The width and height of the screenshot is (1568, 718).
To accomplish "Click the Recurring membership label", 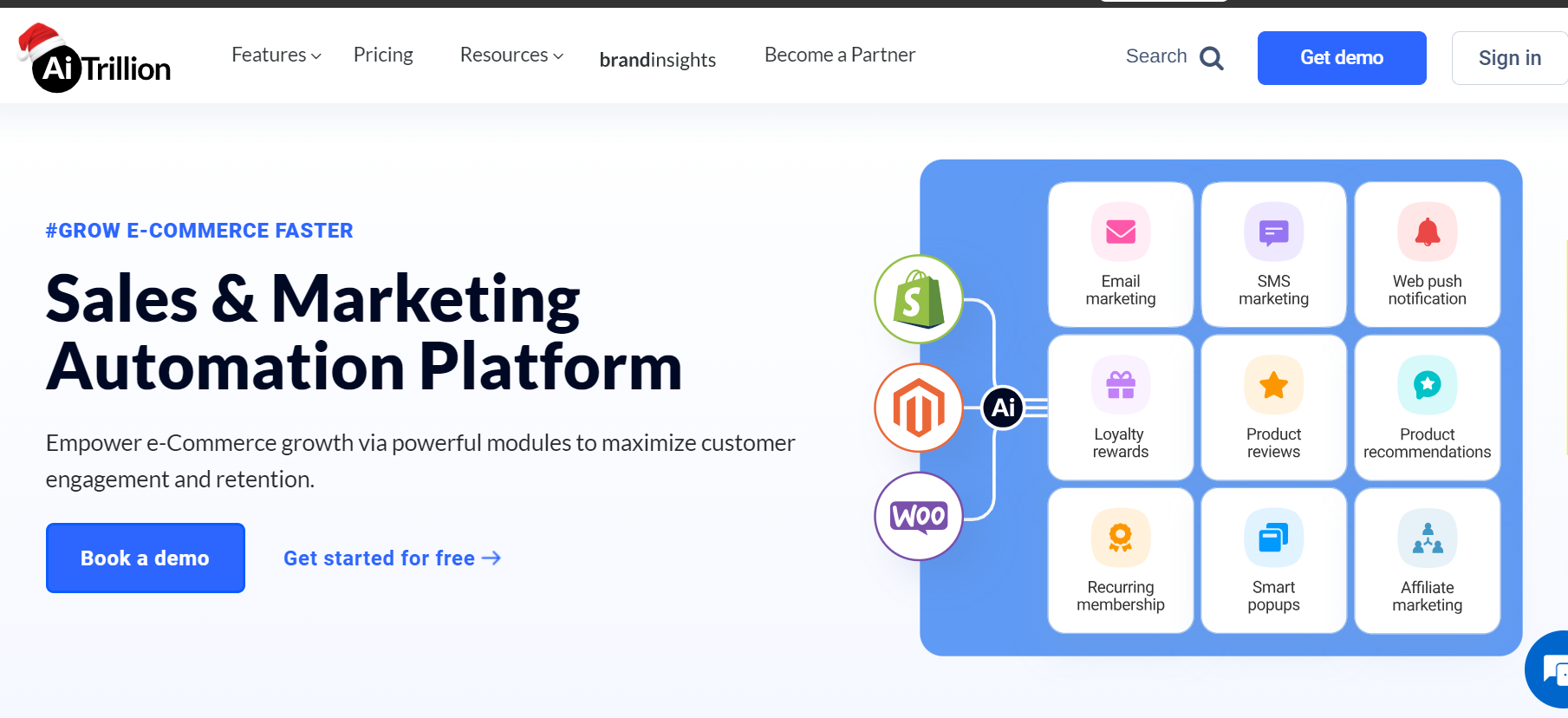I will (x=1121, y=596).
